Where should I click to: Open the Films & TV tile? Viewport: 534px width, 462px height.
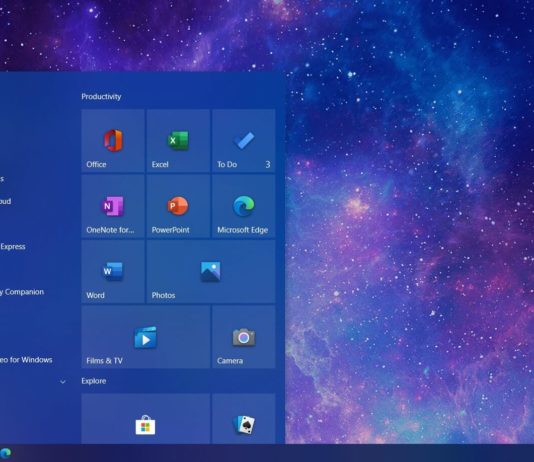[x=145, y=337]
